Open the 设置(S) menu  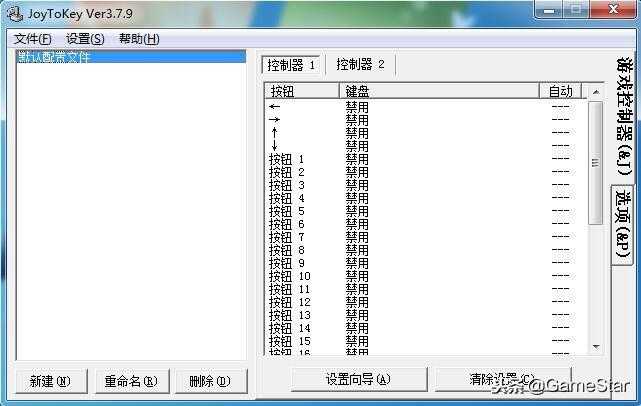click(x=85, y=39)
